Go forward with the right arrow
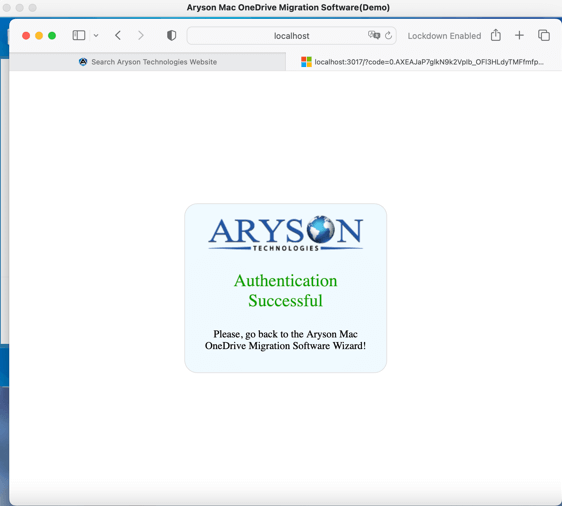 [x=141, y=35]
